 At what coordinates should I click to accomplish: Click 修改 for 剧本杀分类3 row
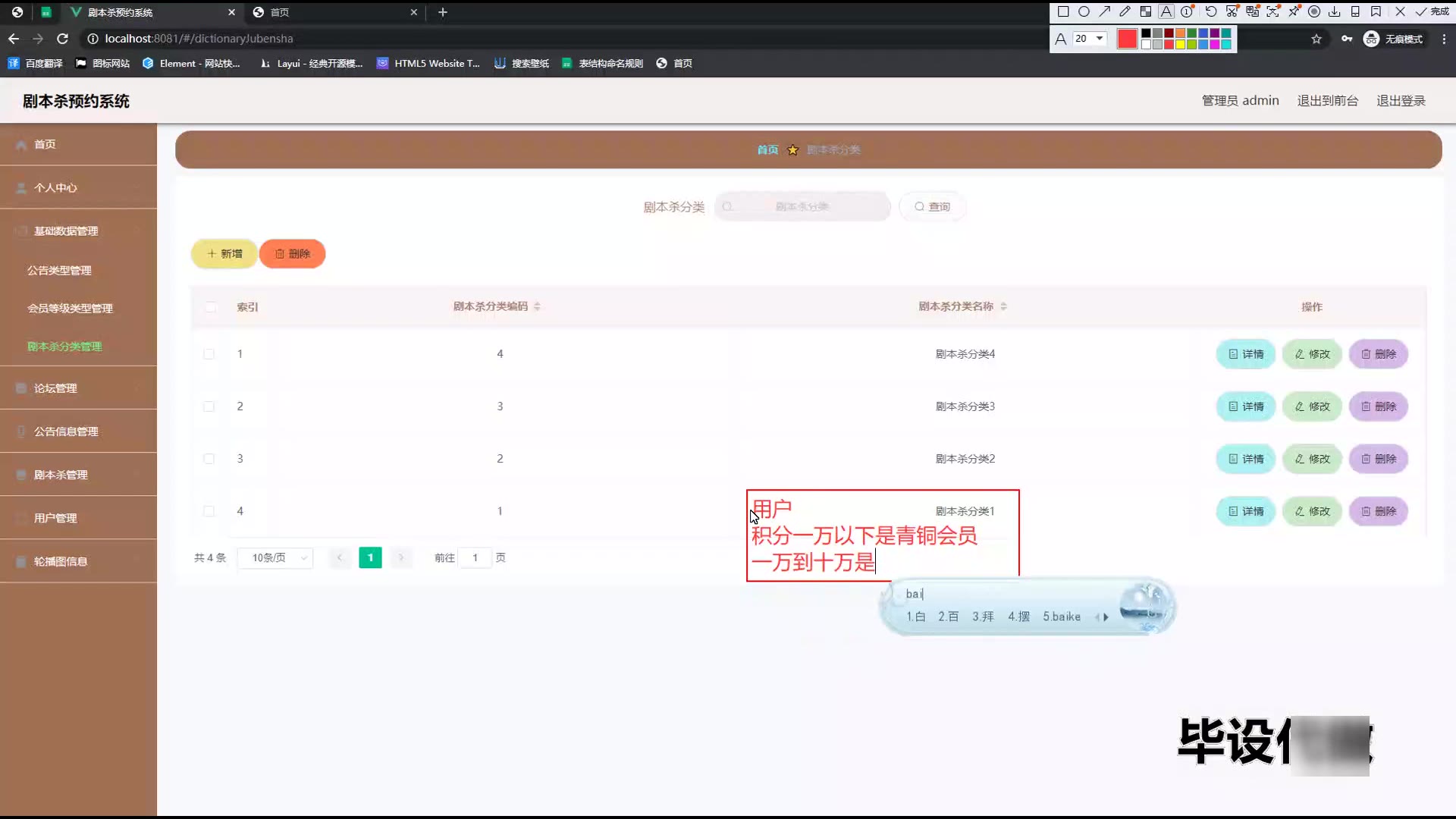[1312, 406]
